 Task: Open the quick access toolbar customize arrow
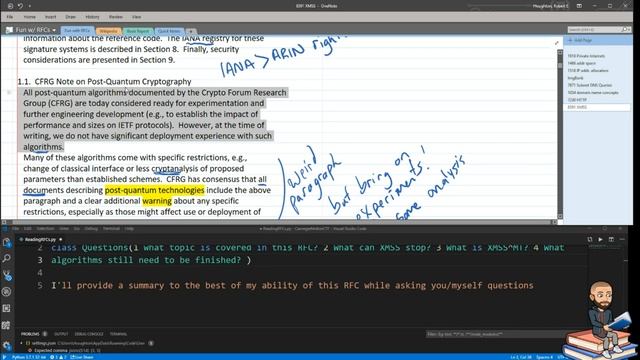pos(29,6)
